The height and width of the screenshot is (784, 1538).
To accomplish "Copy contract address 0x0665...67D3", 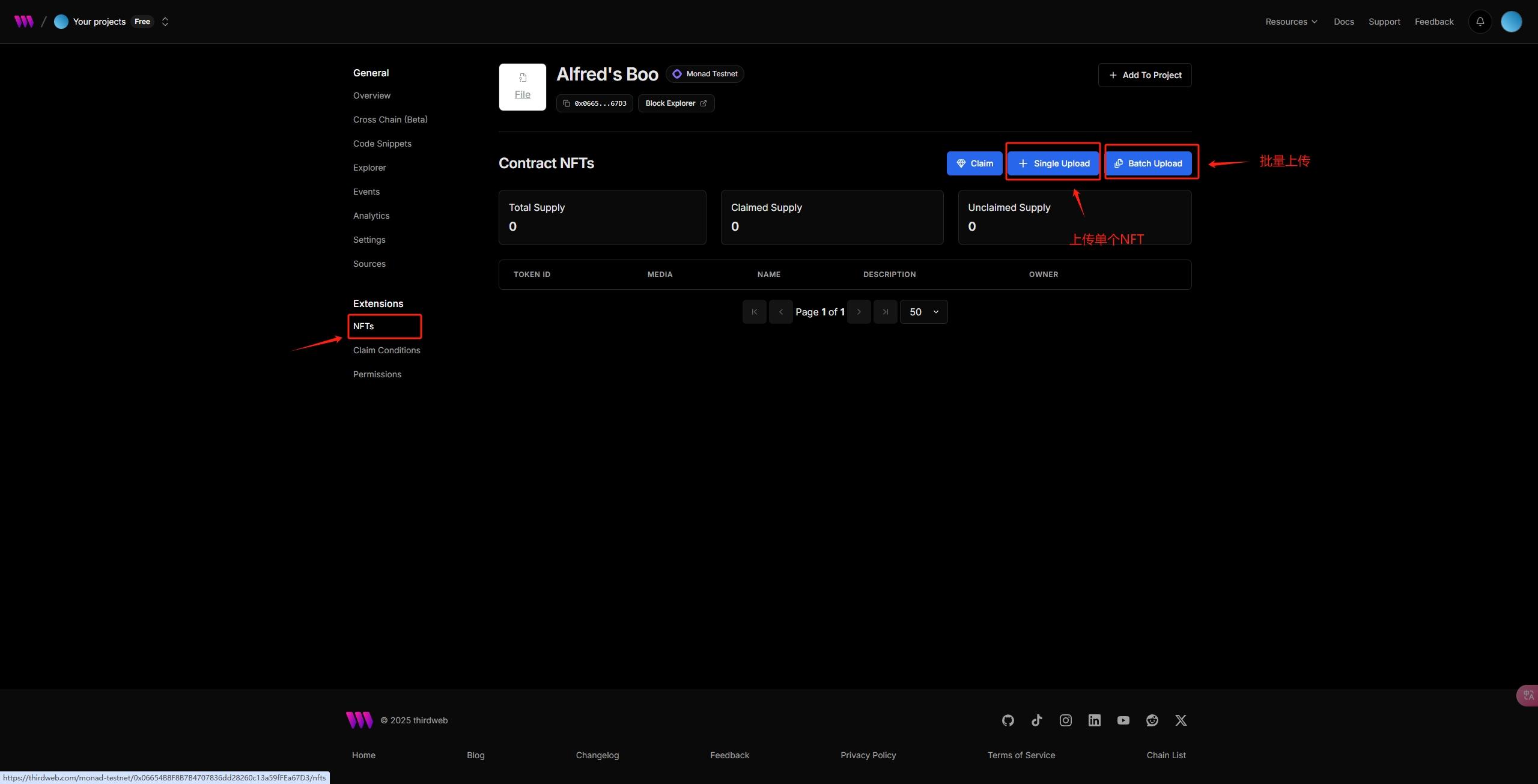I will click(x=594, y=103).
